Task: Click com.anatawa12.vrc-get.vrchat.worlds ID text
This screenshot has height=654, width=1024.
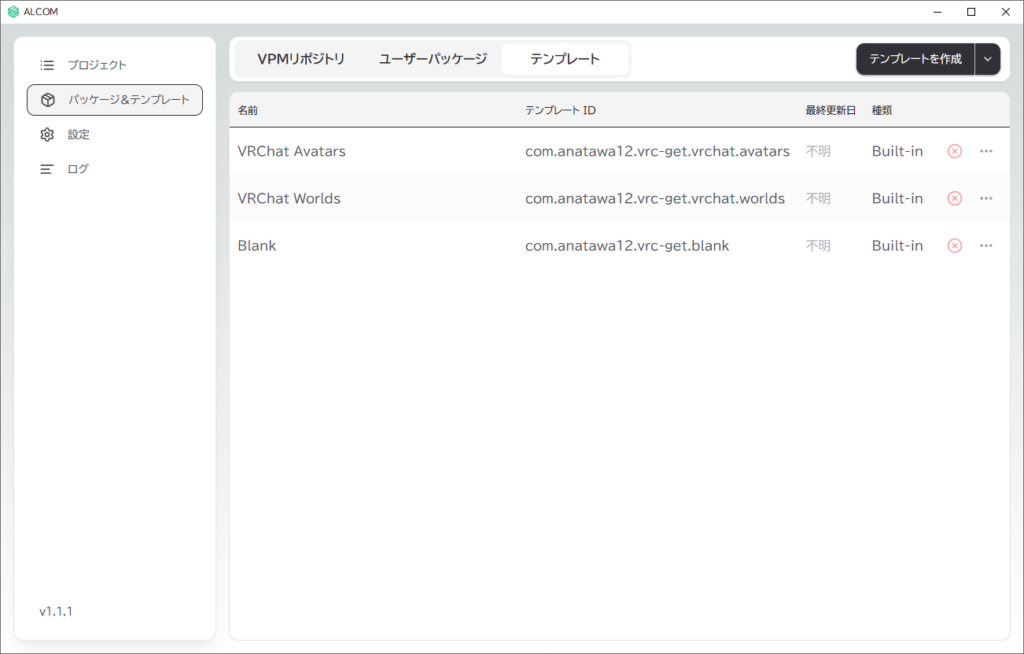Action: coord(655,199)
